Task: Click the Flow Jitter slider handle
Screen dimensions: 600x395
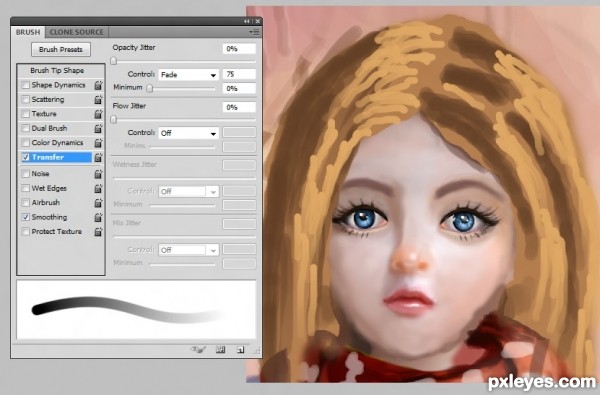Action: [114, 119]
